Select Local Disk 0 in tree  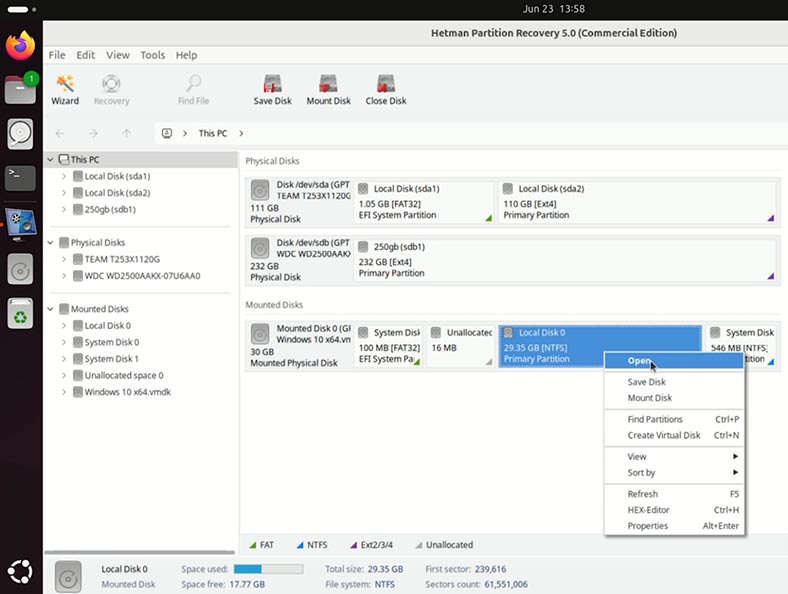[108, 325]
